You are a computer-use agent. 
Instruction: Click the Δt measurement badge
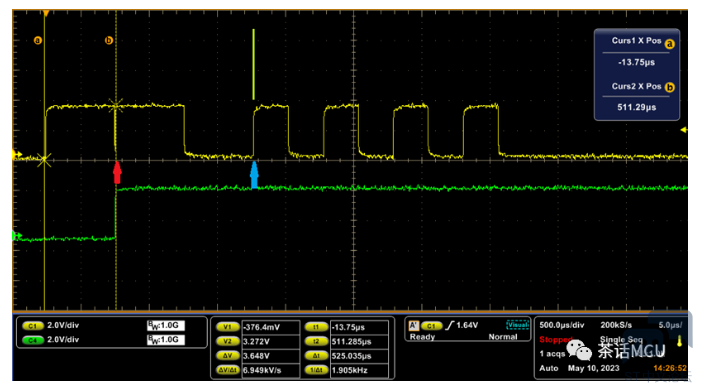[x=316, y=356]
